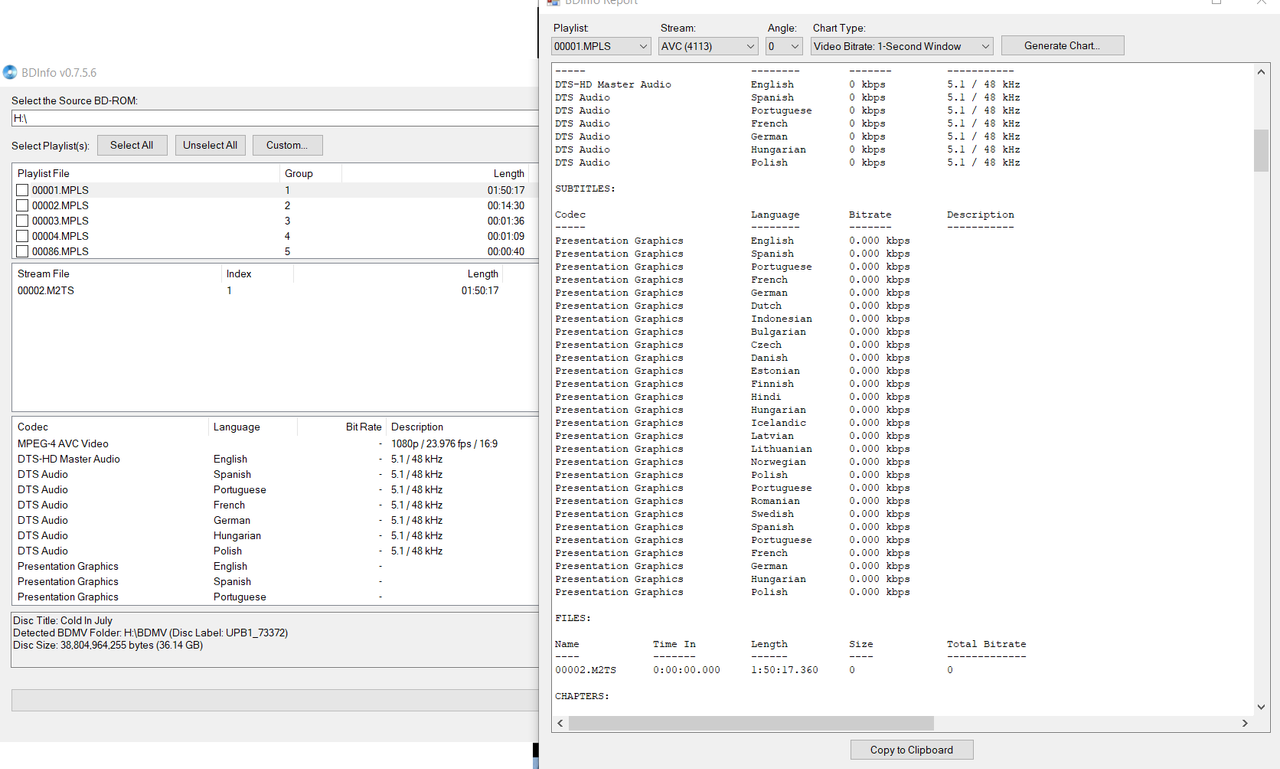Click Icelandic subtitle line in report

[732, 423]
